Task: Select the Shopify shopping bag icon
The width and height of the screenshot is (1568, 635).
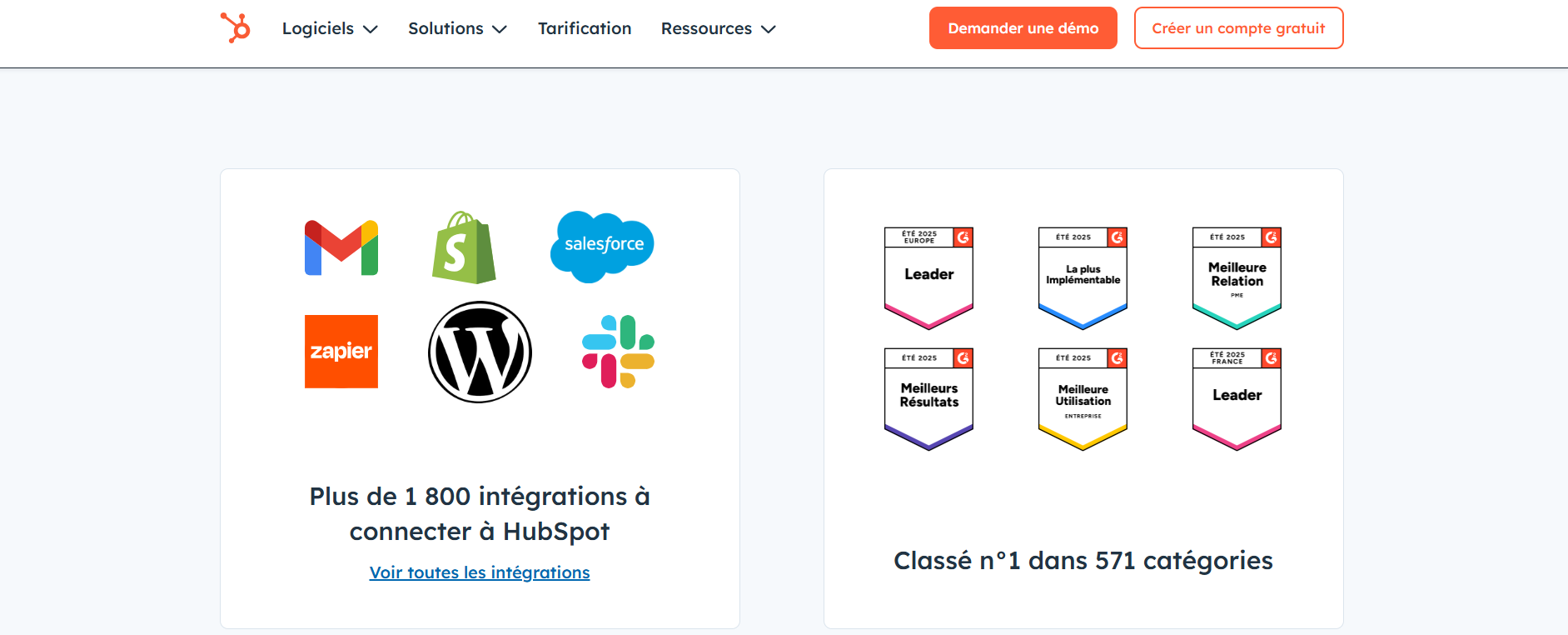Action: tap(464, 247)
